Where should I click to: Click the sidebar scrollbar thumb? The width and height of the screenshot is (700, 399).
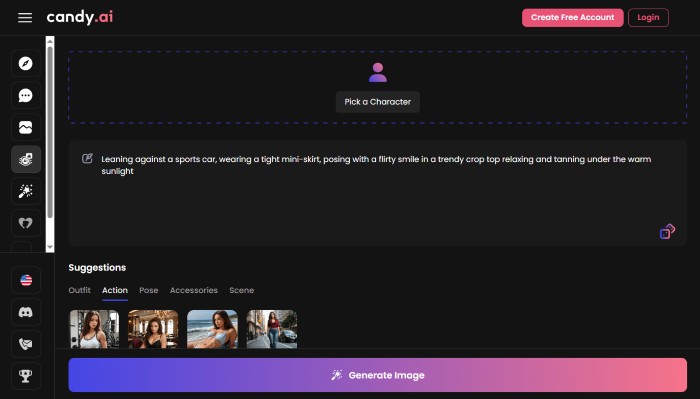[x=50, y=132]
